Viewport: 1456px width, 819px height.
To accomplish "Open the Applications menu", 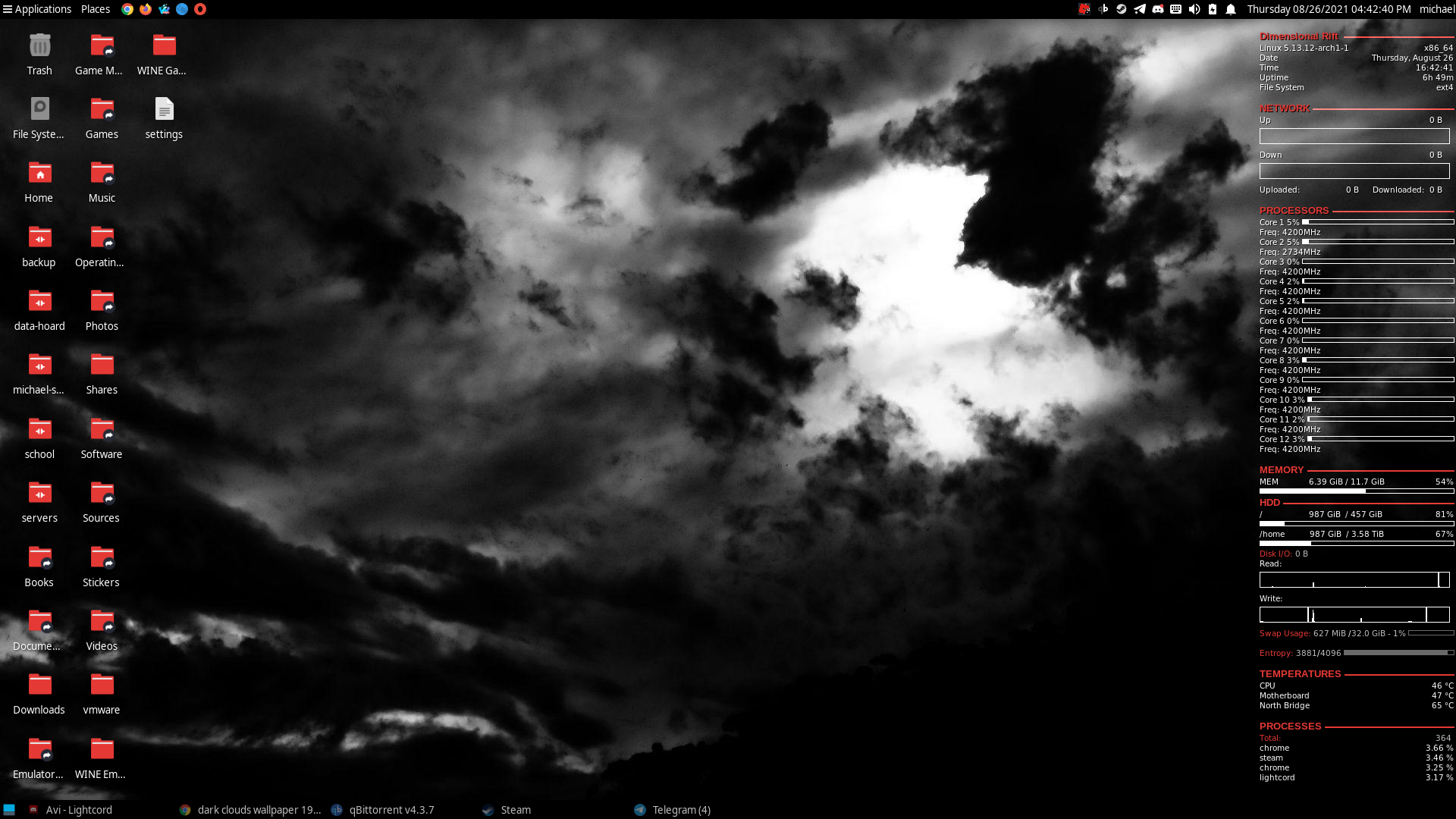I will tap(36, 9).
